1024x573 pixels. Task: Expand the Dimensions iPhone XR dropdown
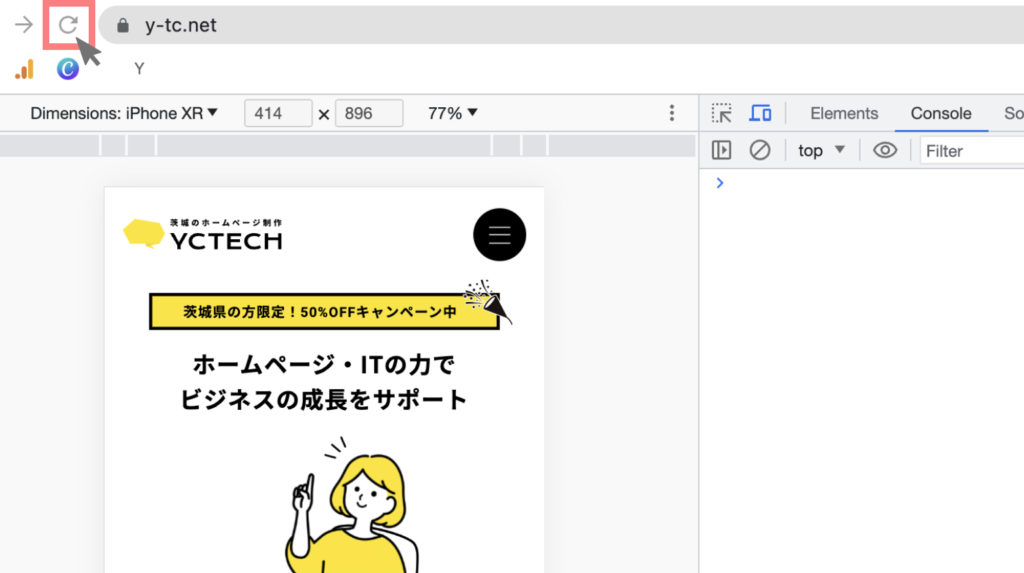(124, 113)
